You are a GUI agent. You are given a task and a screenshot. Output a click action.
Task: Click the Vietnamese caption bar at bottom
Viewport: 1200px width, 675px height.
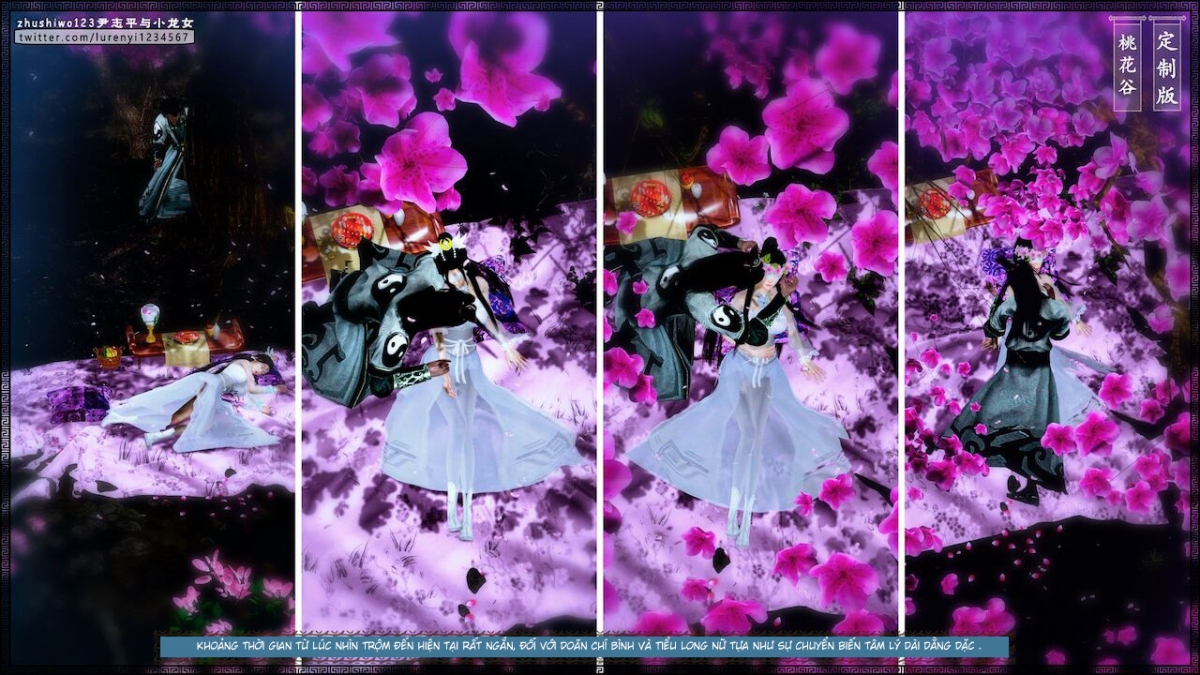pyautogui.click(x=584, y=646)
